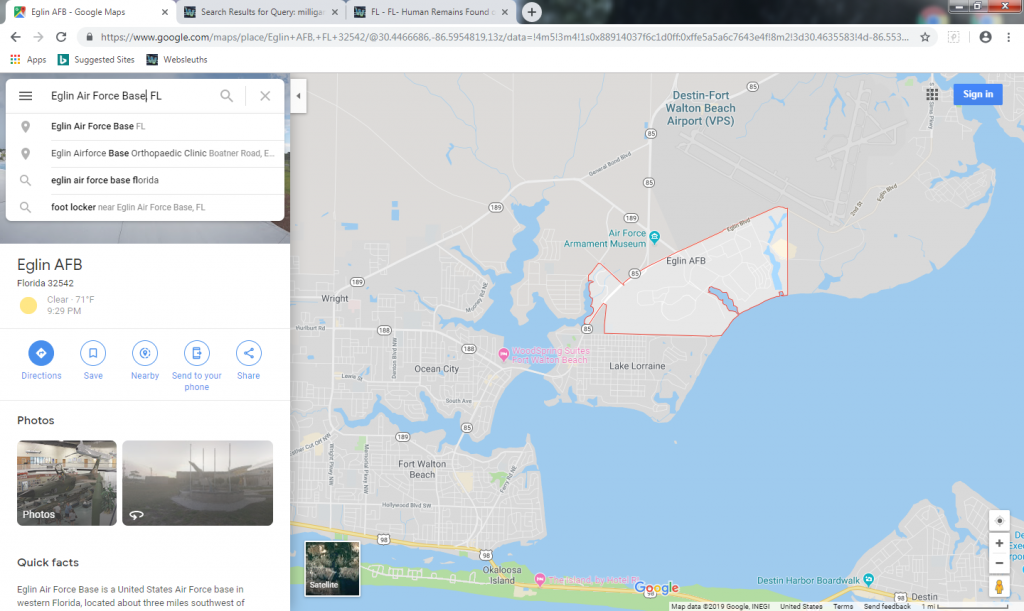
Task: Choose Eglin Airforce Base Orthopaedic Clinic suggestion
Action: 128,154
